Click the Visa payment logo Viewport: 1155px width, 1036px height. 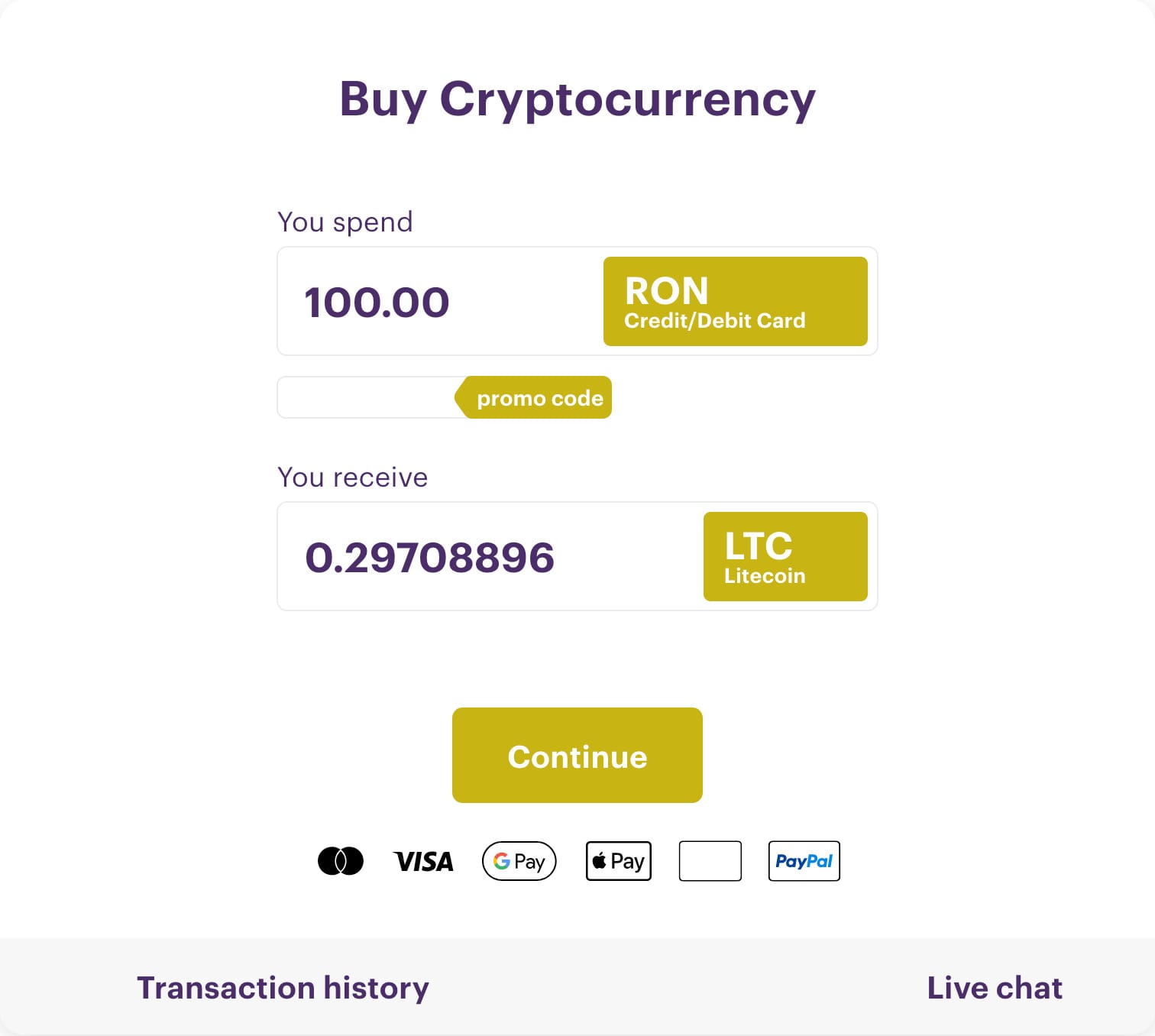(x=424, y=862)
